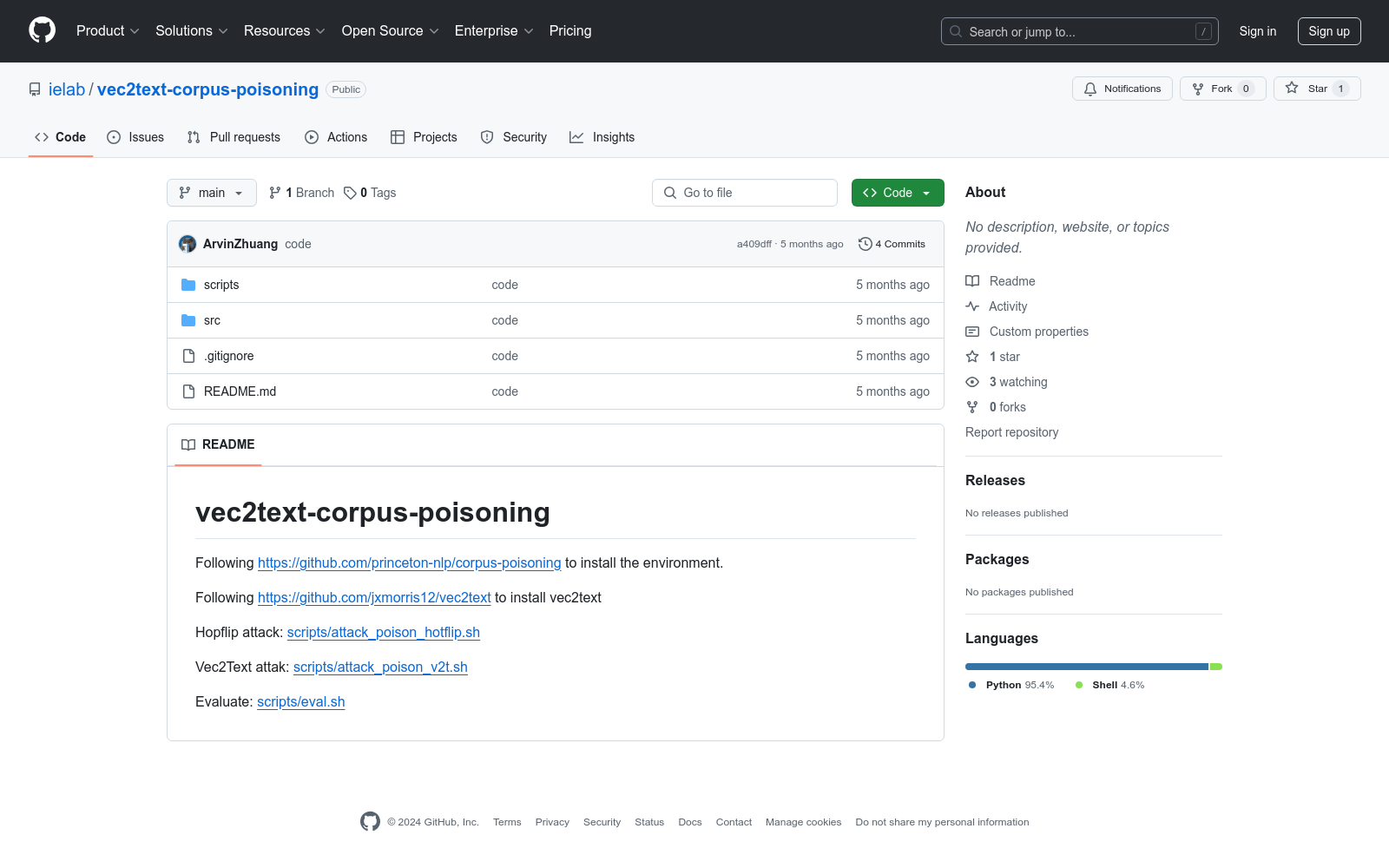Open the ielab organization link
The height and width of the screenshot is (868, 1389).
point(67,89)
